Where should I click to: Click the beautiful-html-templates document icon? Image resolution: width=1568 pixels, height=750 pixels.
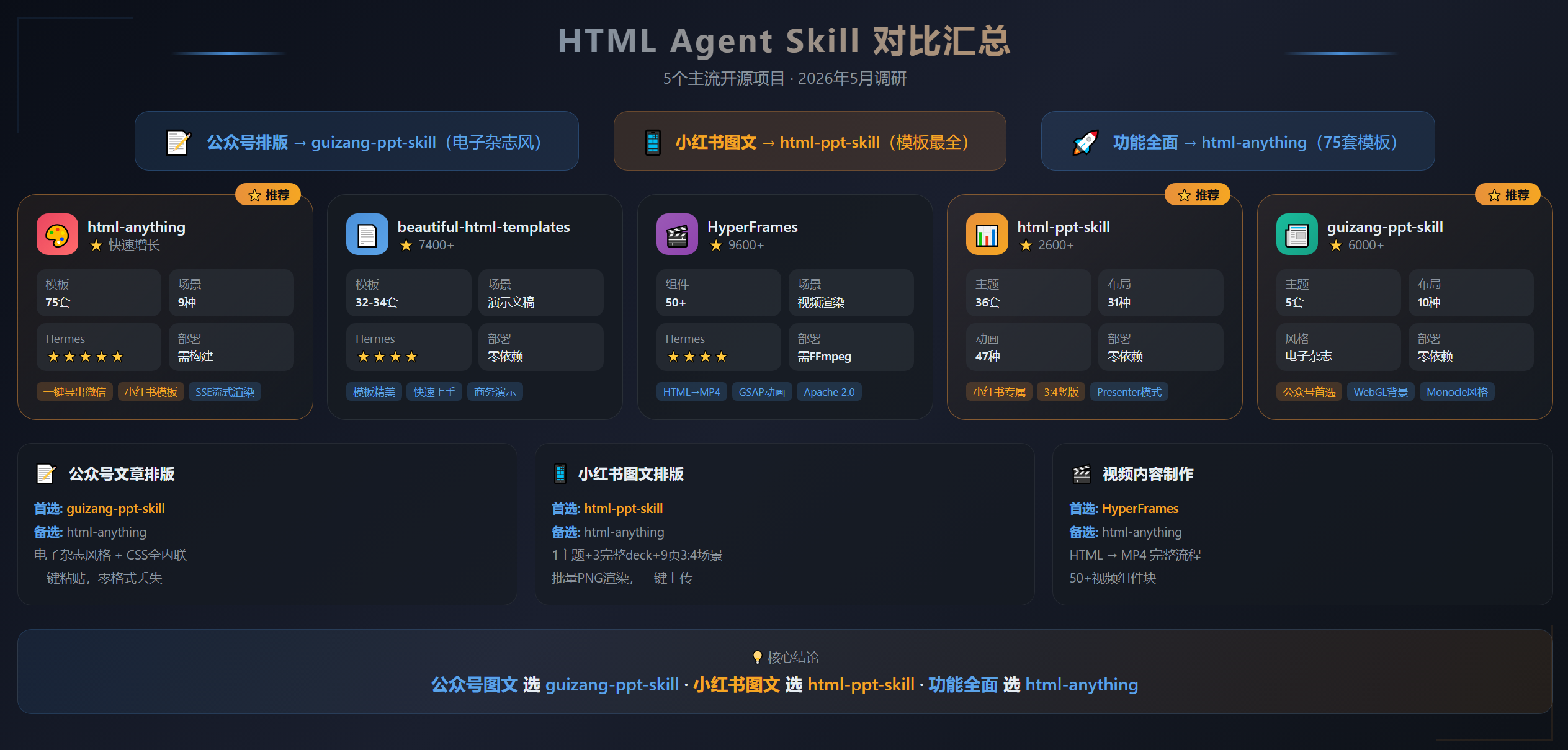(x=367, y=234)
